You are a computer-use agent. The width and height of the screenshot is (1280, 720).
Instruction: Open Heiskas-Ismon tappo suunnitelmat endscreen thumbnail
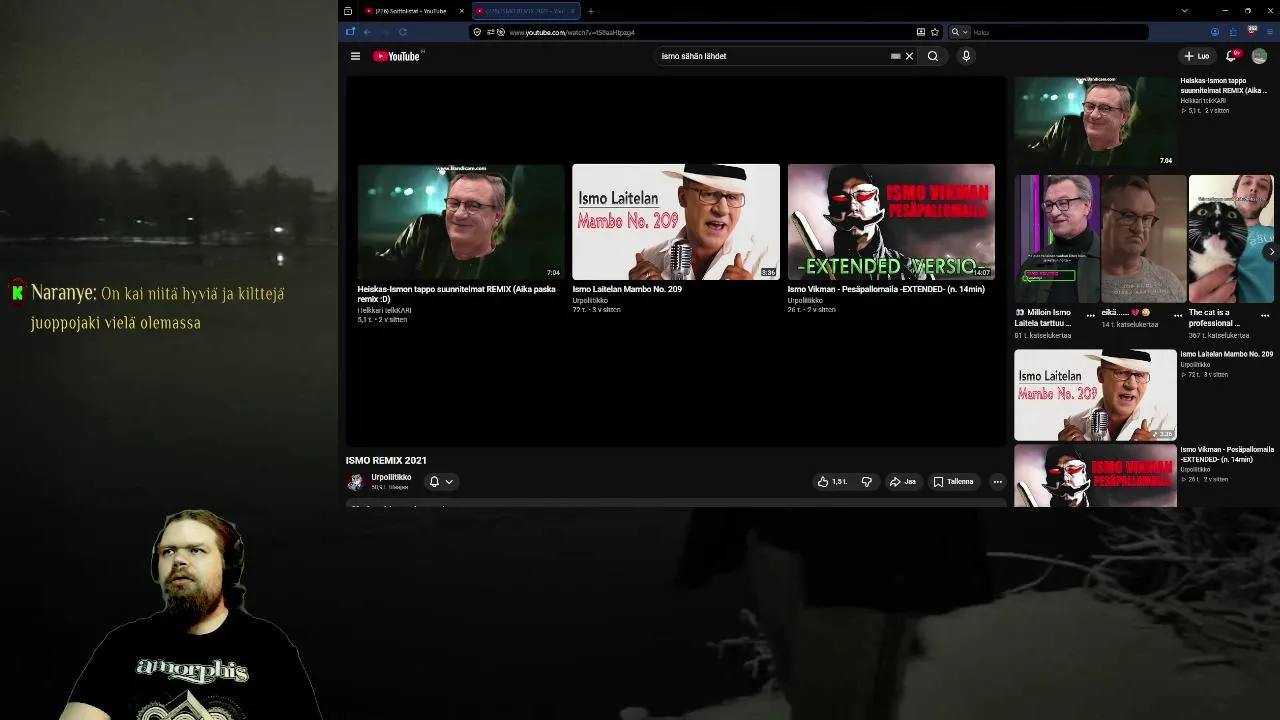tap(461, 222)
